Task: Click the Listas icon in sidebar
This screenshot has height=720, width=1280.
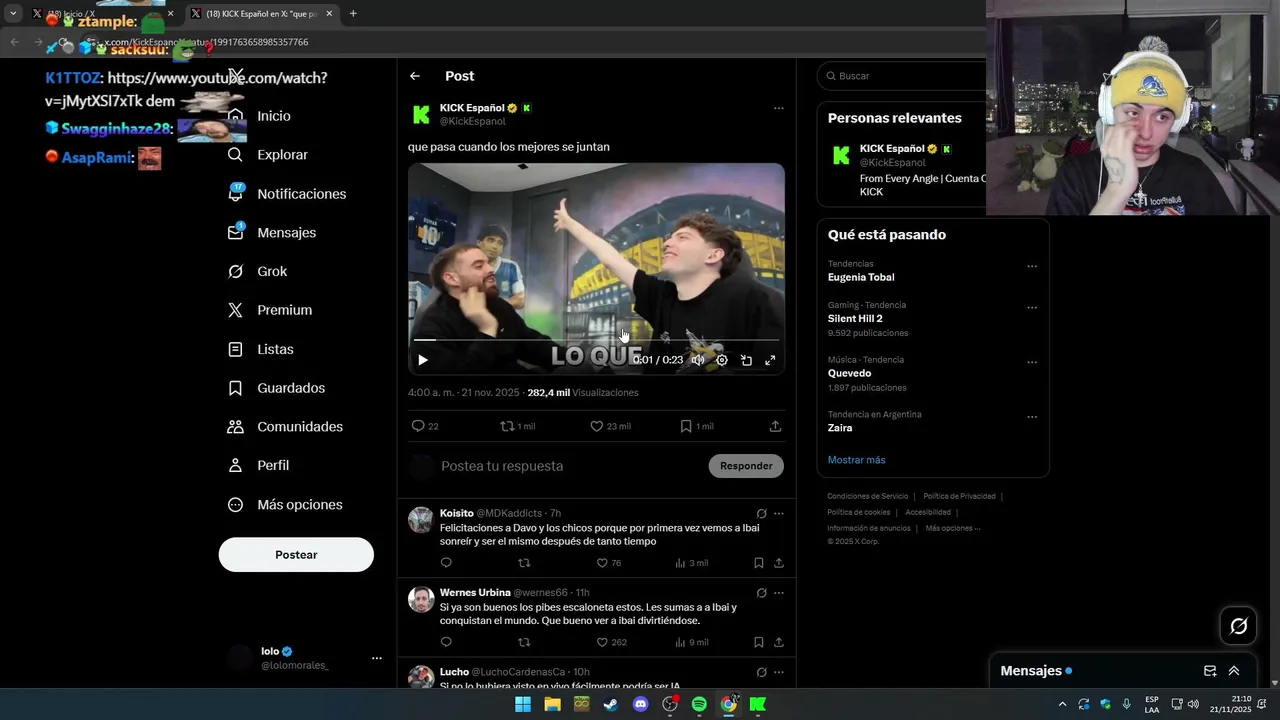Action: (x=235, y=349)
